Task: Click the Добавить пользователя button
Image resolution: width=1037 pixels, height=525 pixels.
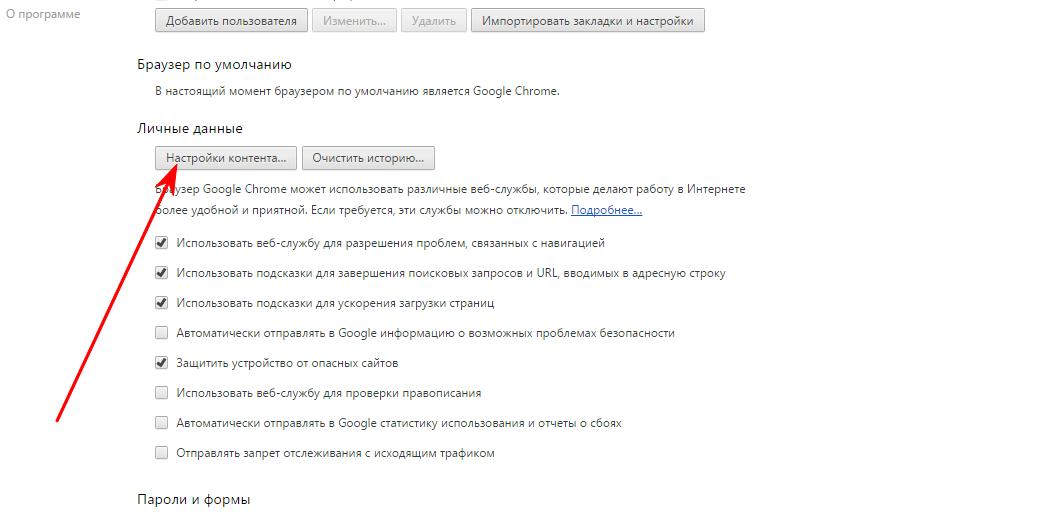Action: [231, 20]
